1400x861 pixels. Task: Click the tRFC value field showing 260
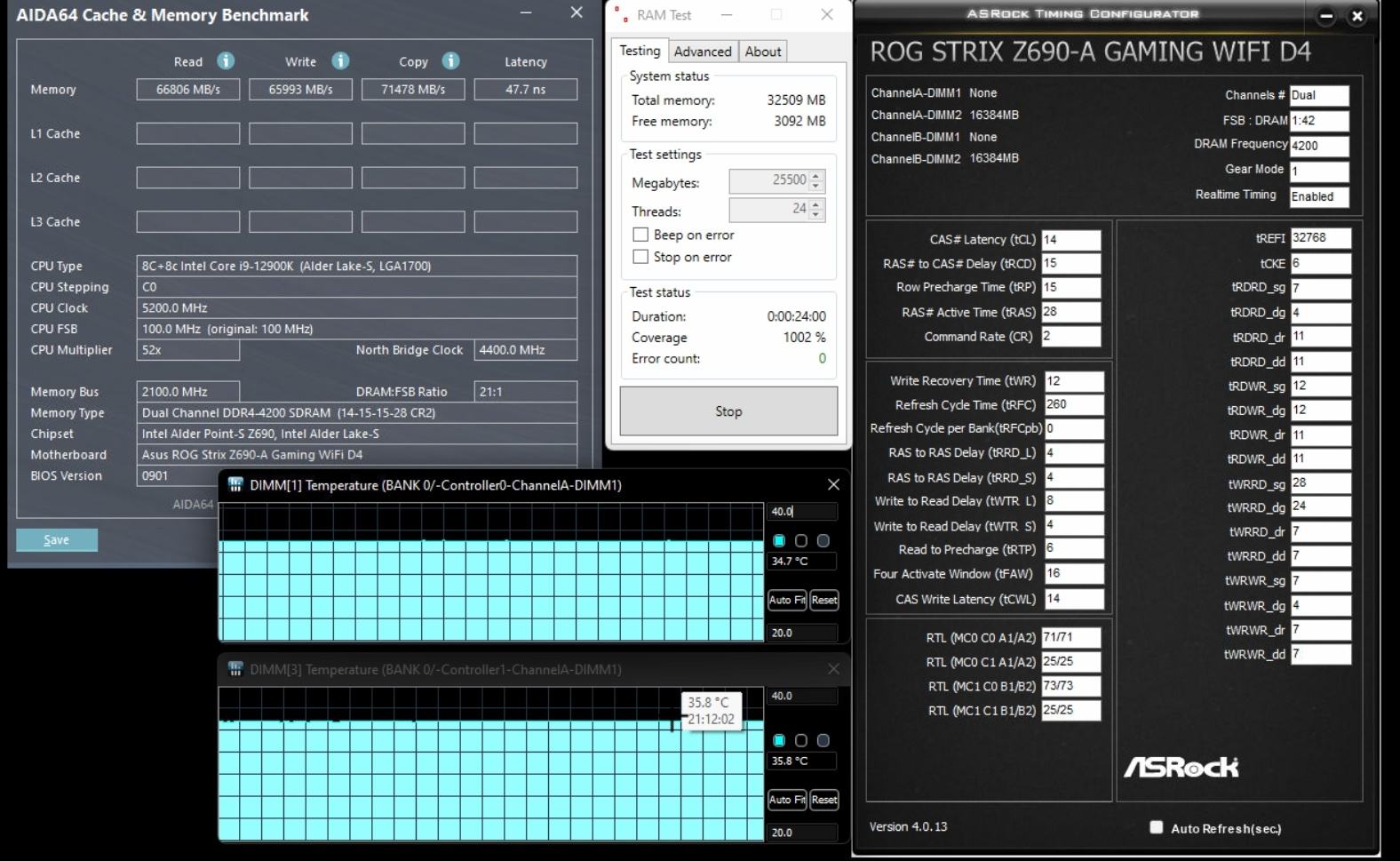point(1074,404)
